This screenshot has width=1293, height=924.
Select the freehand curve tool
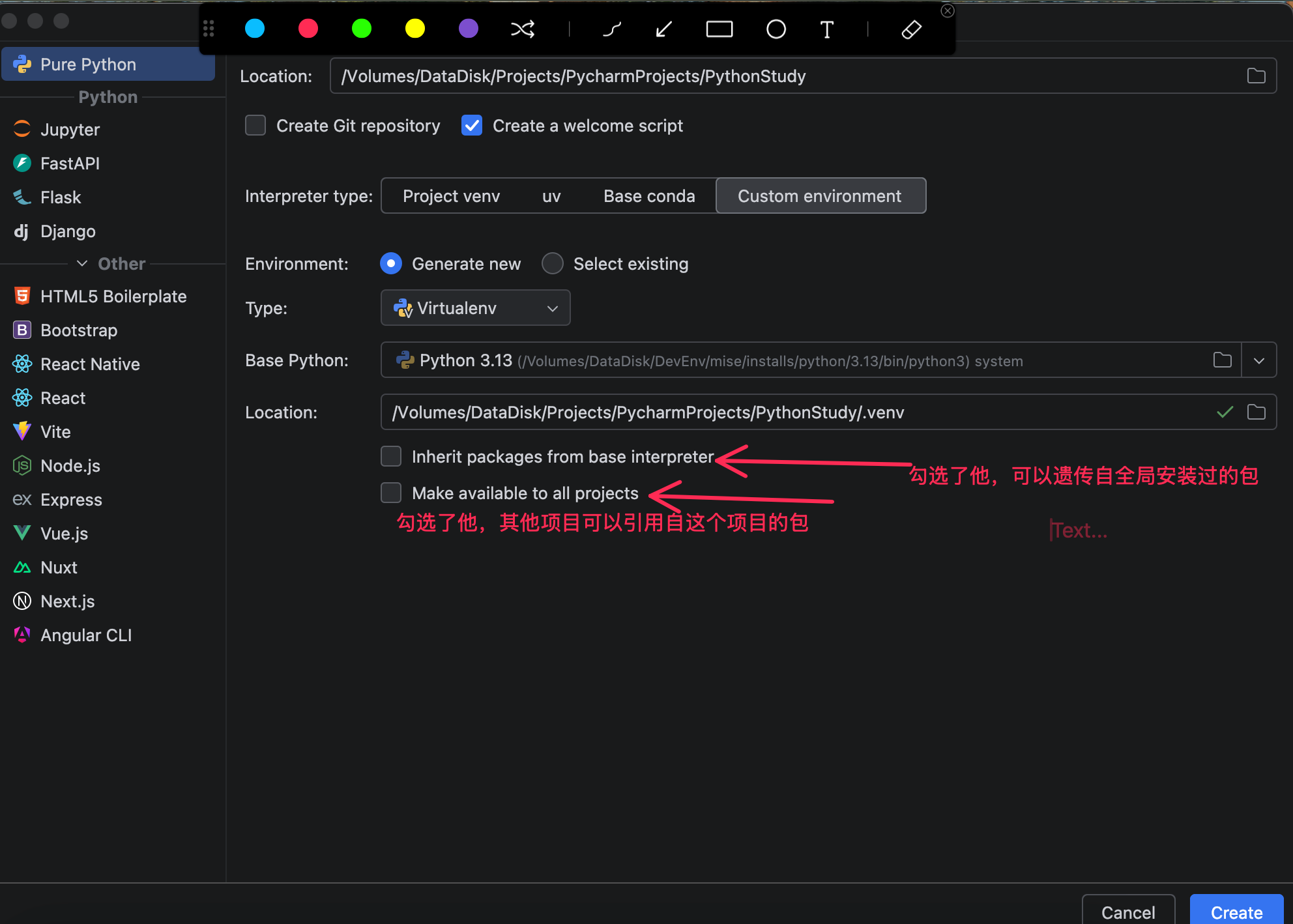(x=611, y=29)
